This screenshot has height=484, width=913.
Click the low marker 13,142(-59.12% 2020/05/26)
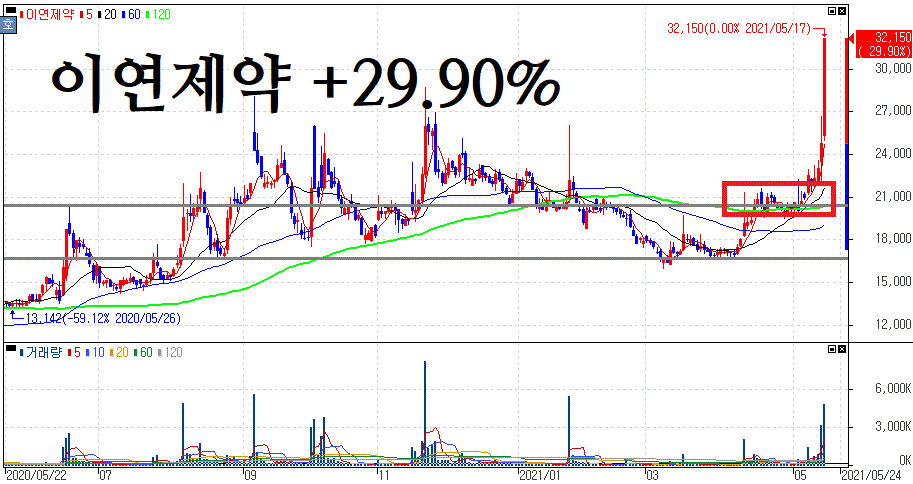click(103, 319)
